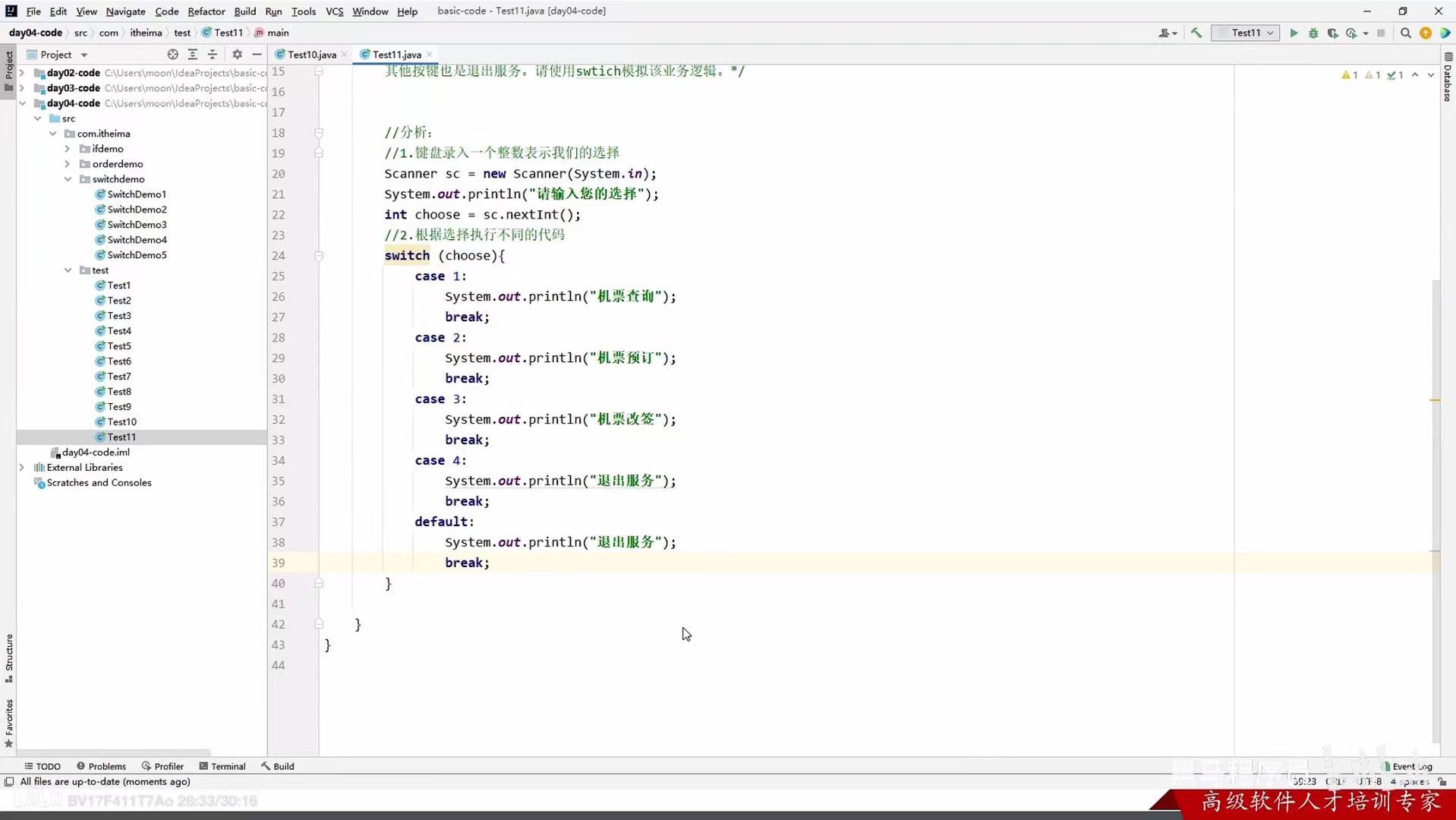Run Test11 with coverage icon
This screenshot has height=820, width=1456.
tap(1333, 33)
